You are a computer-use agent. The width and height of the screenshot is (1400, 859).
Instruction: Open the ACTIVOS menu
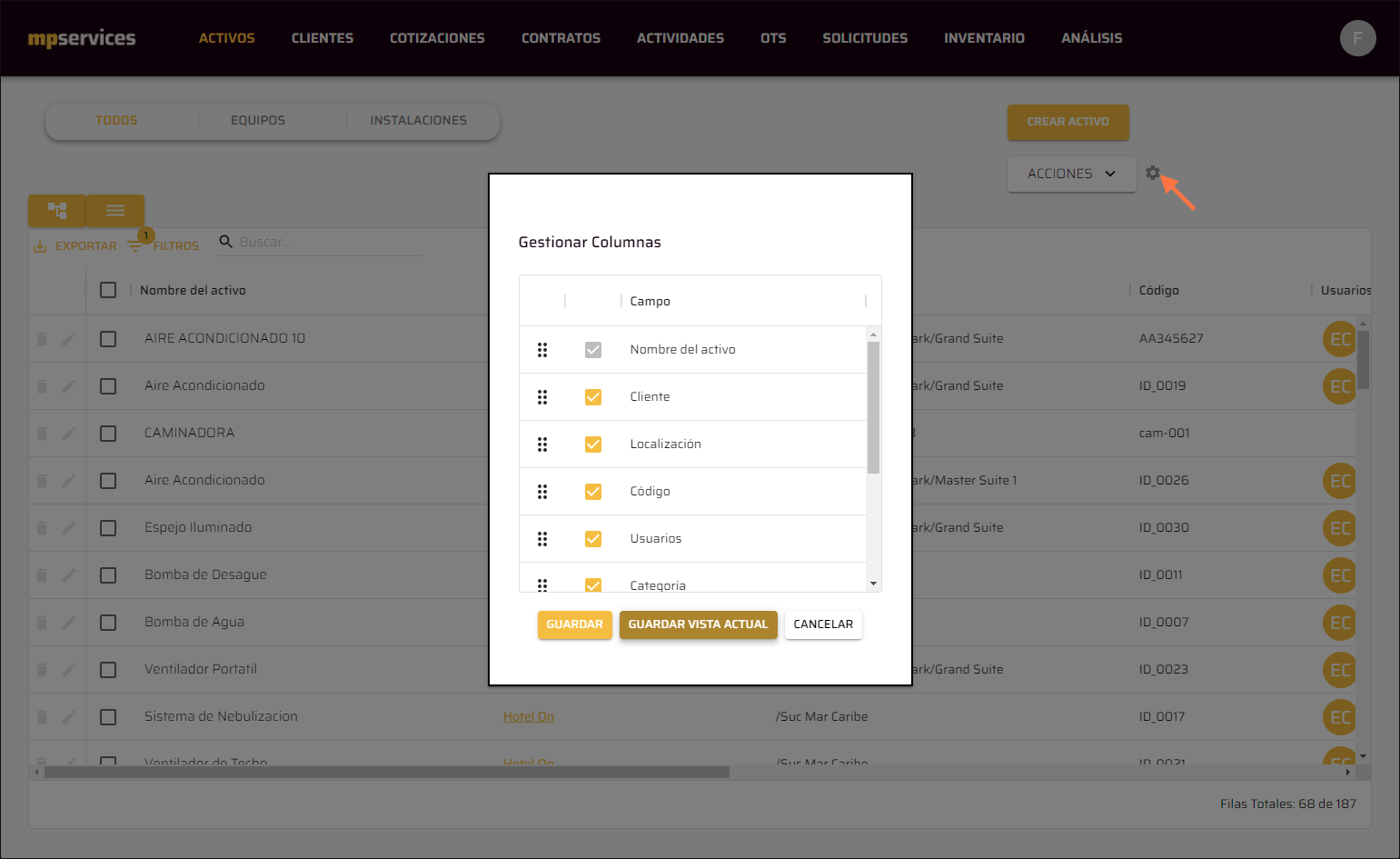tap(227, 38)
